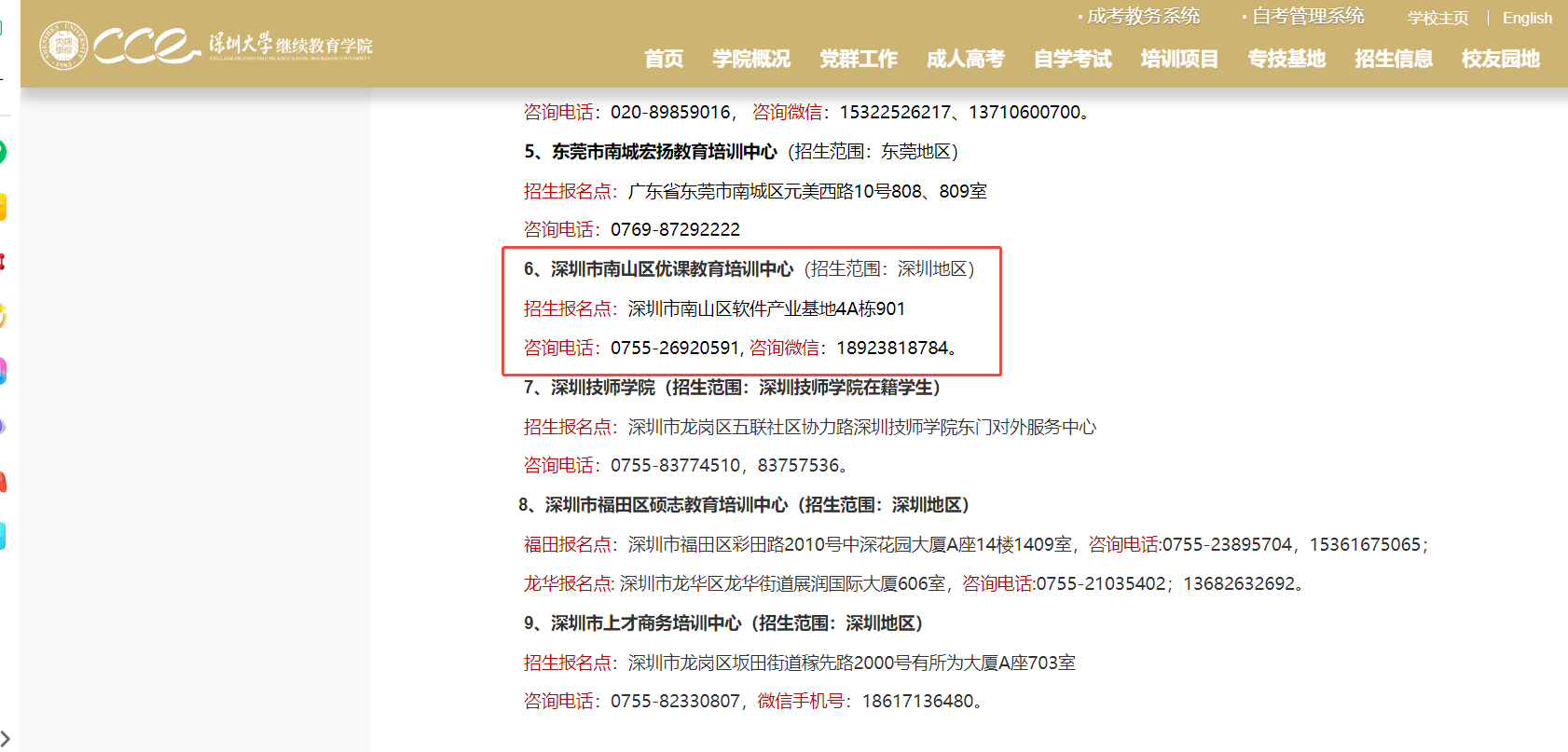This screenshot has width=1568, height=752.
Task: Open the 成考教务系统 link
Action: click(x=1143, y=17)
